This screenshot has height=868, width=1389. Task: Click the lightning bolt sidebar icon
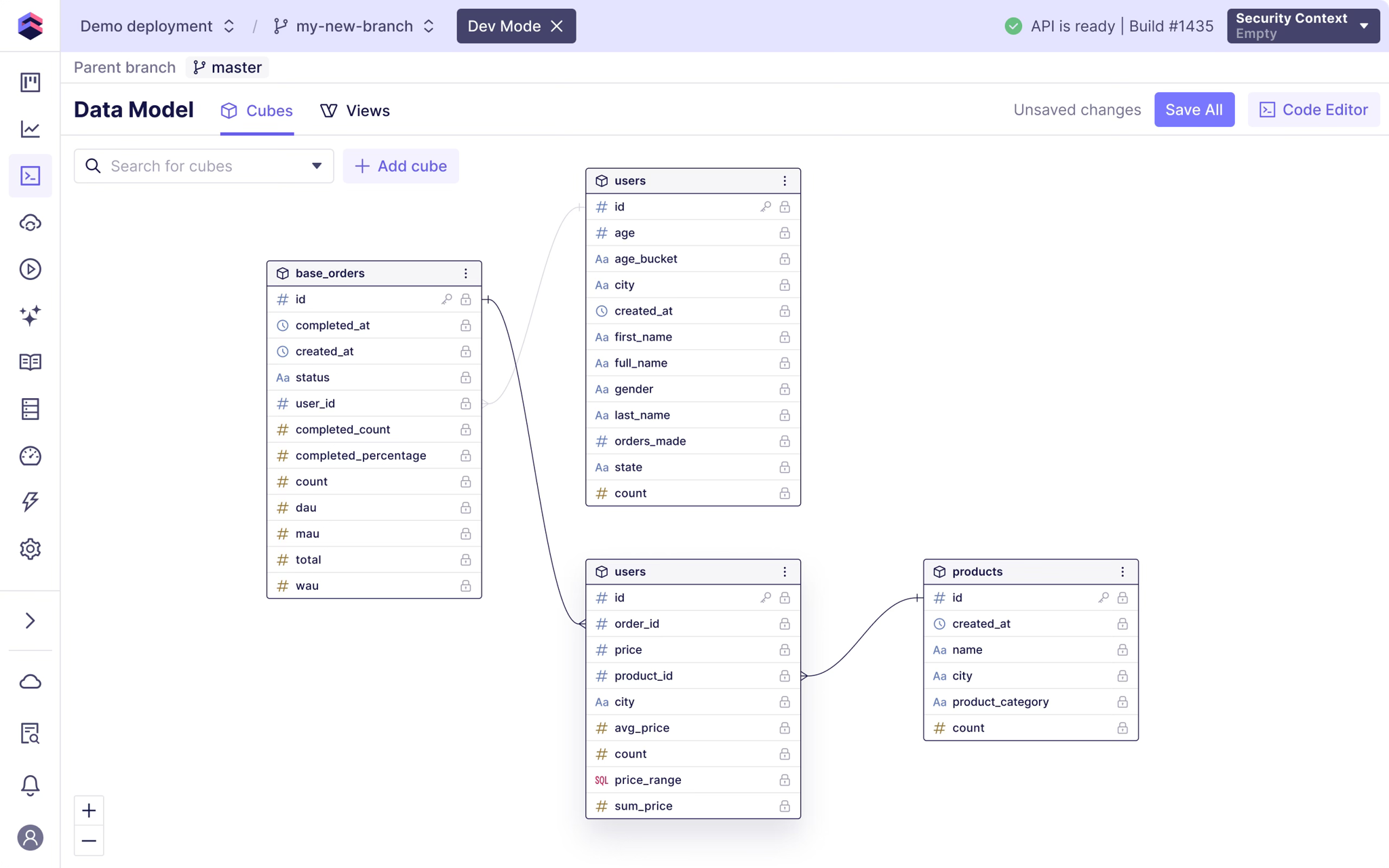click(x=30, y=502)
